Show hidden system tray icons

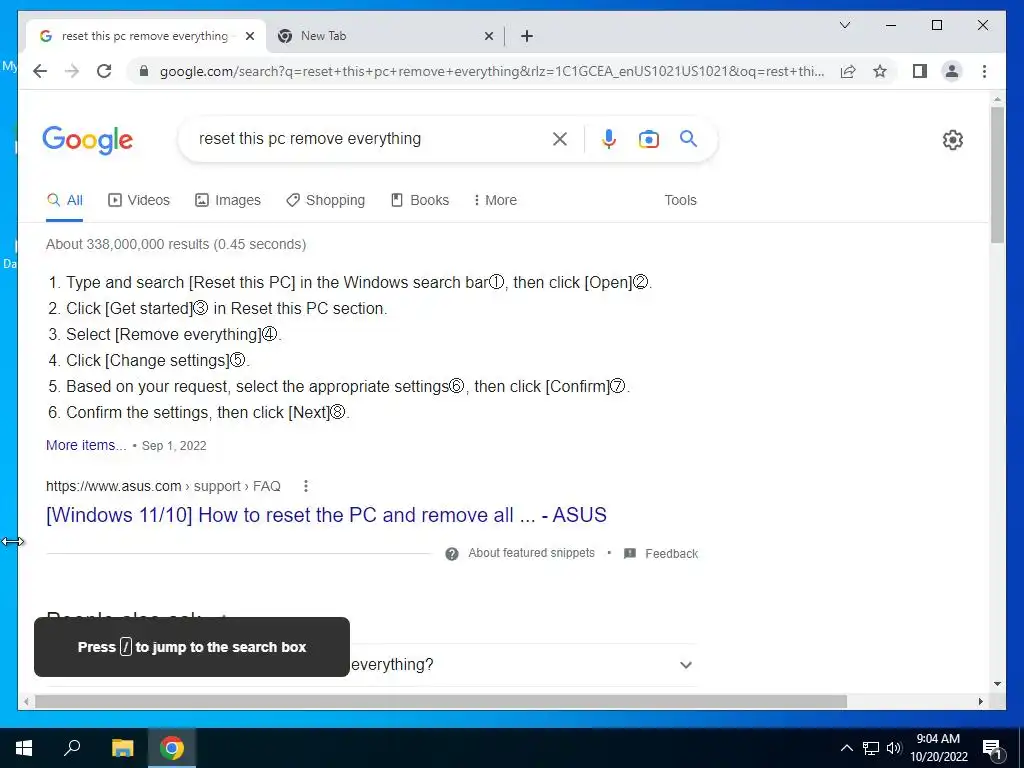(x=846, y=748)
